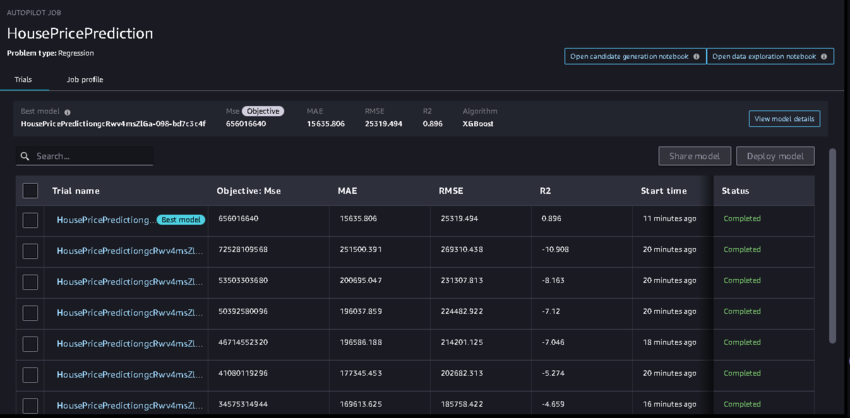Open trial link with R2 -5.274

point(130,375)
